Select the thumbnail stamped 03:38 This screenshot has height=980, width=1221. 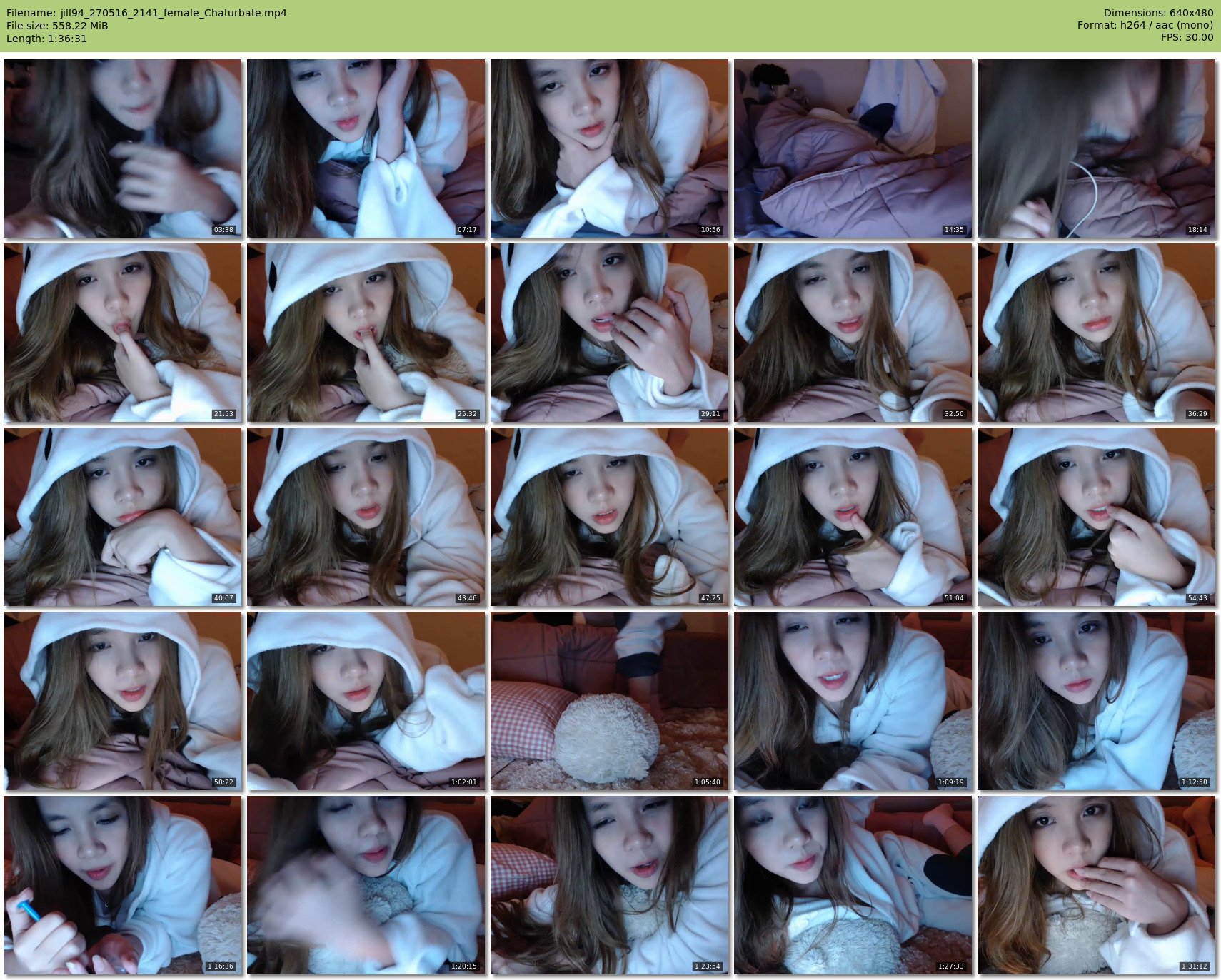[123, 148]
